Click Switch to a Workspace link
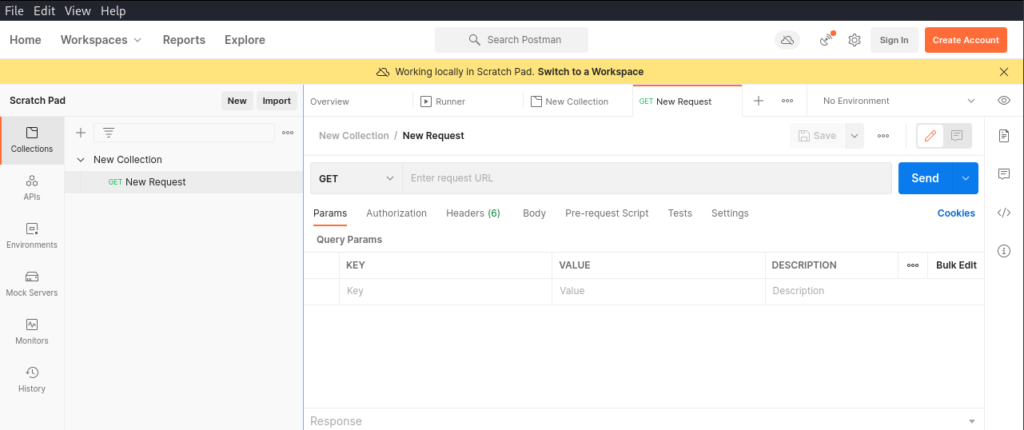Screen dimensions: 1024x430 pos(590,72)
